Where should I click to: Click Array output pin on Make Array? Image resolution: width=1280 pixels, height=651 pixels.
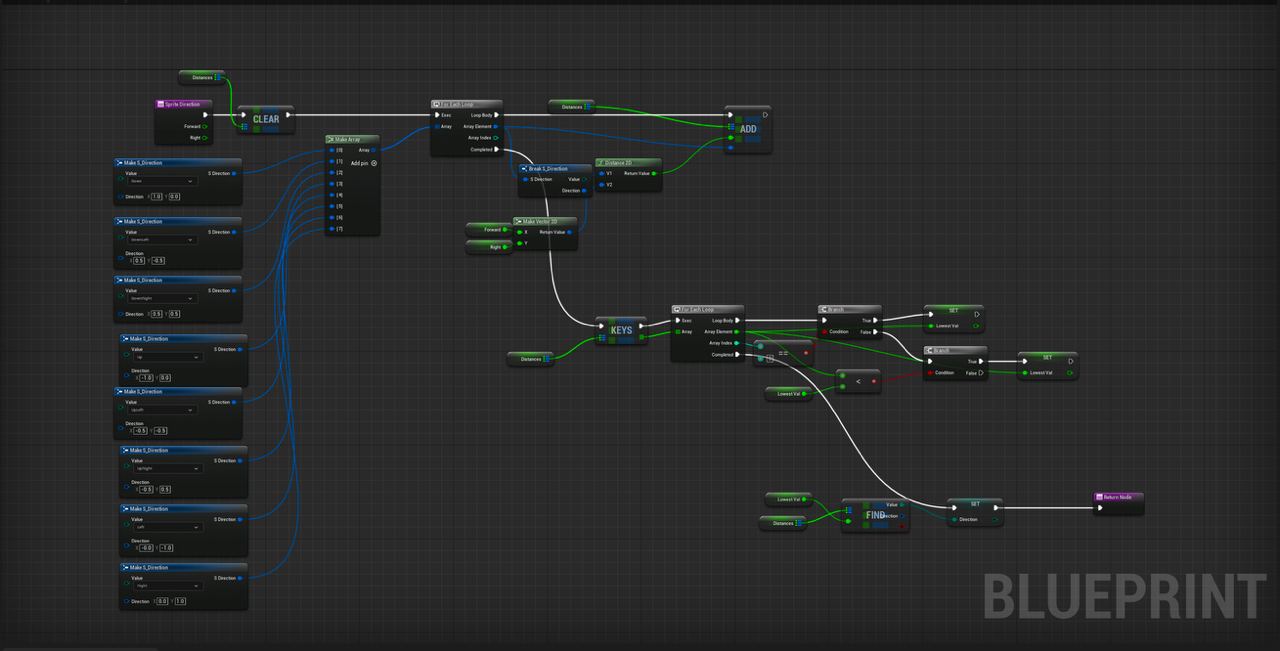[374, 150]
